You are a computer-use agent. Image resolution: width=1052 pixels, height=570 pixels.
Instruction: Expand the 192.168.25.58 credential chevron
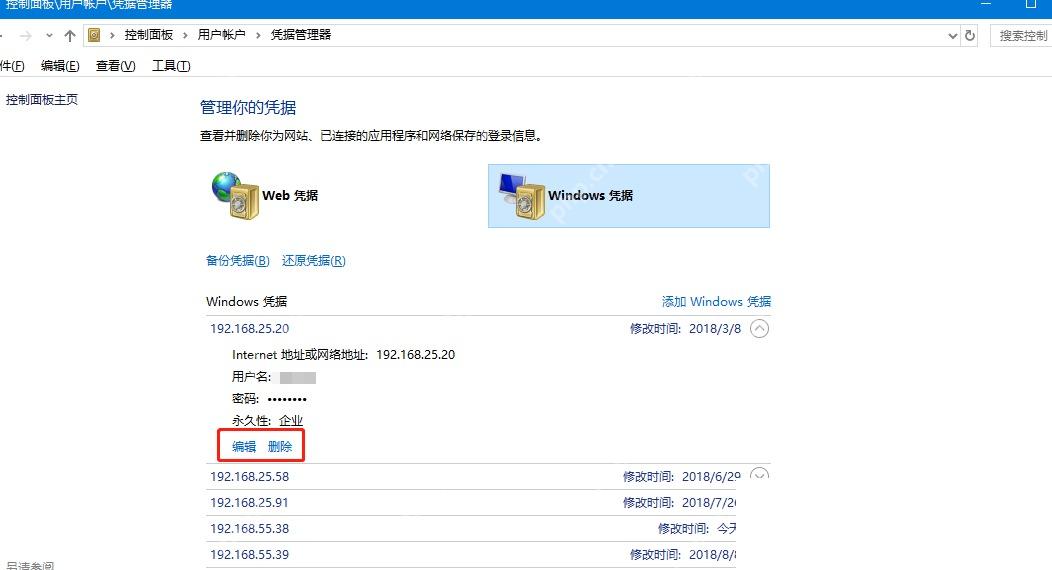click(759, 475)
